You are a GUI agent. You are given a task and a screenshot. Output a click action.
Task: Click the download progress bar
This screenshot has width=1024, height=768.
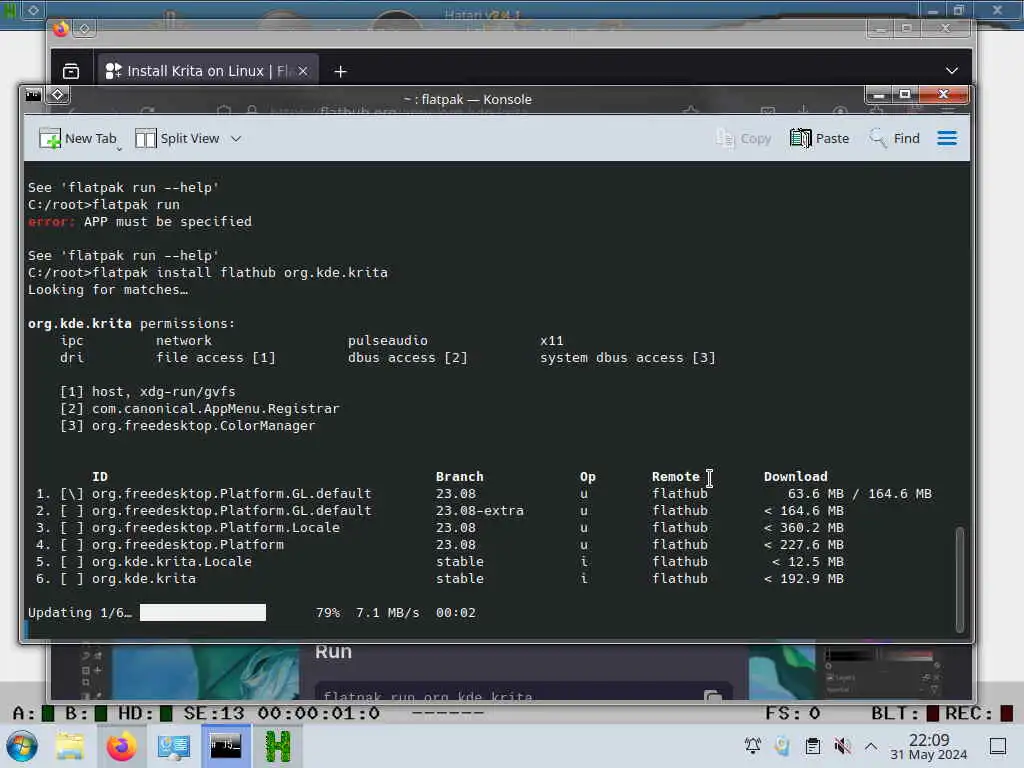[x=202, y=613]
